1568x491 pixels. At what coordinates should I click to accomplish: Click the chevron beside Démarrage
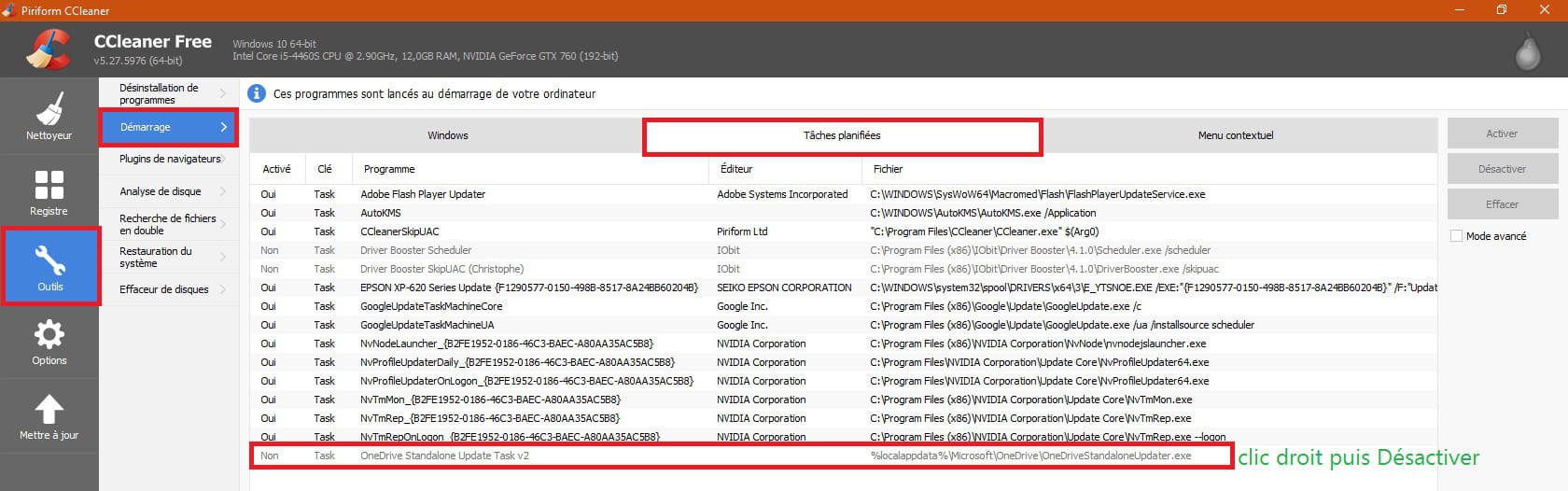point(224,127)
